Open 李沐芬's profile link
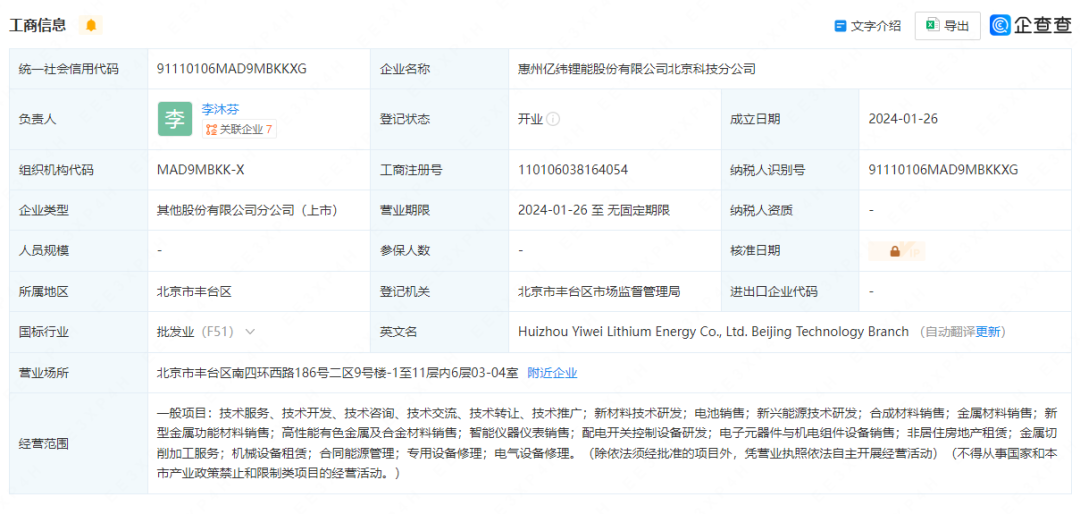Screen dimensions: 1080x514 [x=220, y=109]
